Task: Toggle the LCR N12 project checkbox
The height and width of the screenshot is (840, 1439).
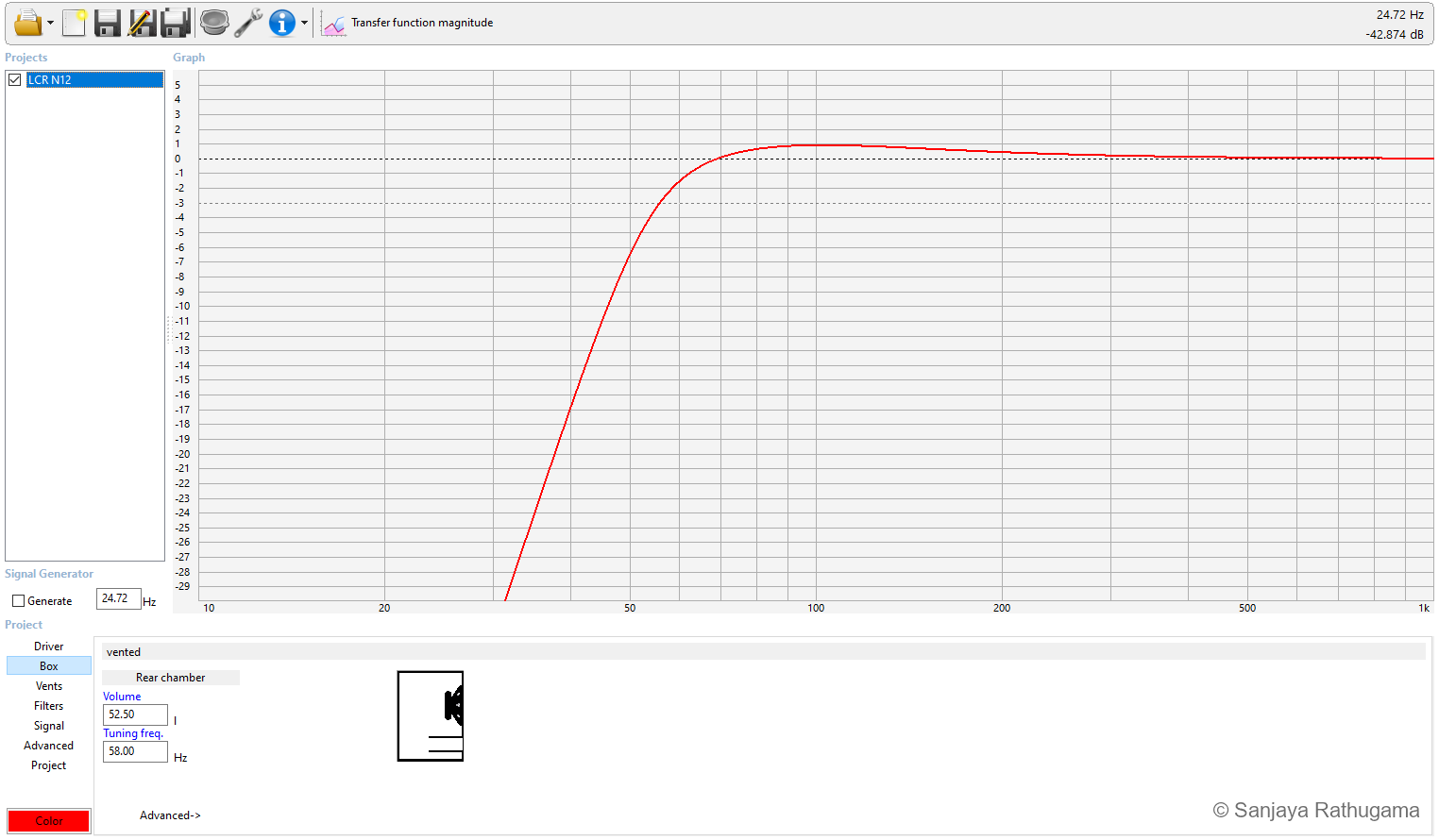Action: [14, 79]
